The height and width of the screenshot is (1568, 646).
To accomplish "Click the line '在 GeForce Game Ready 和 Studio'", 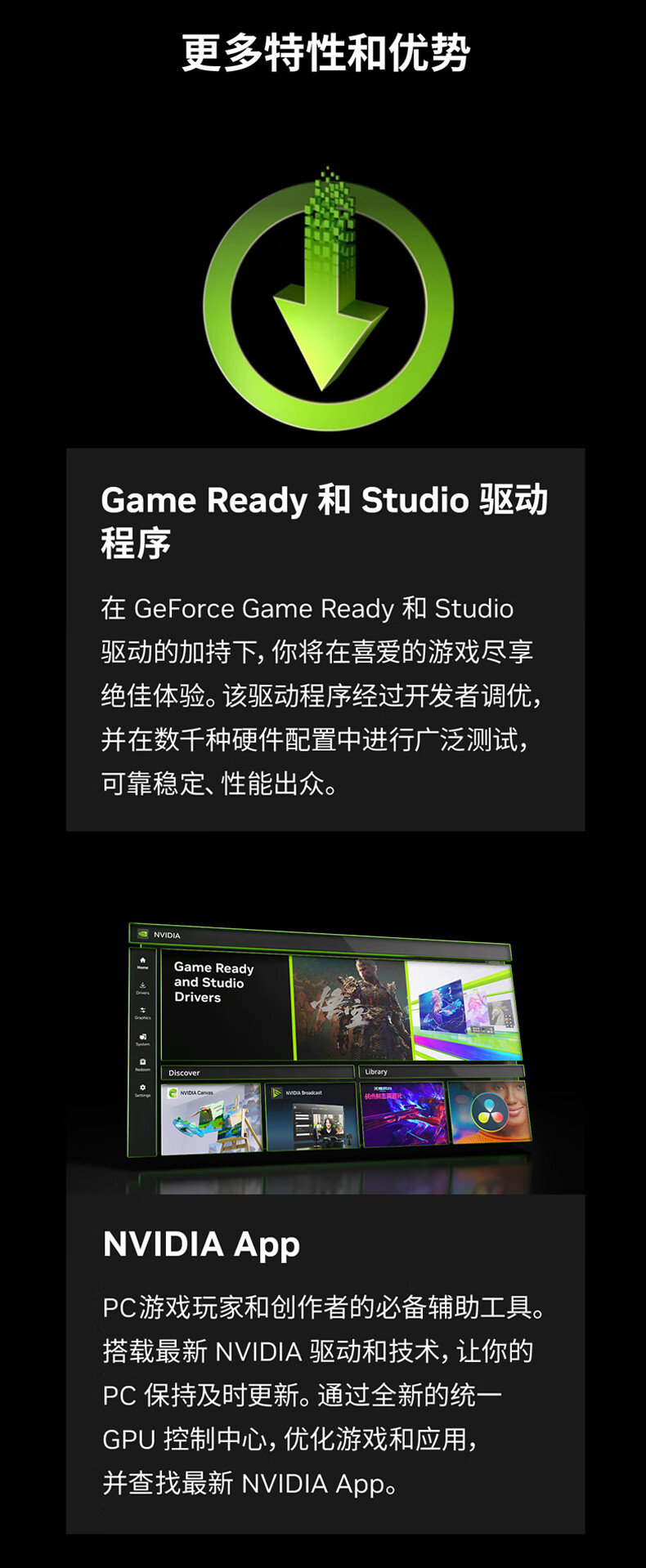I will (307, 609).
